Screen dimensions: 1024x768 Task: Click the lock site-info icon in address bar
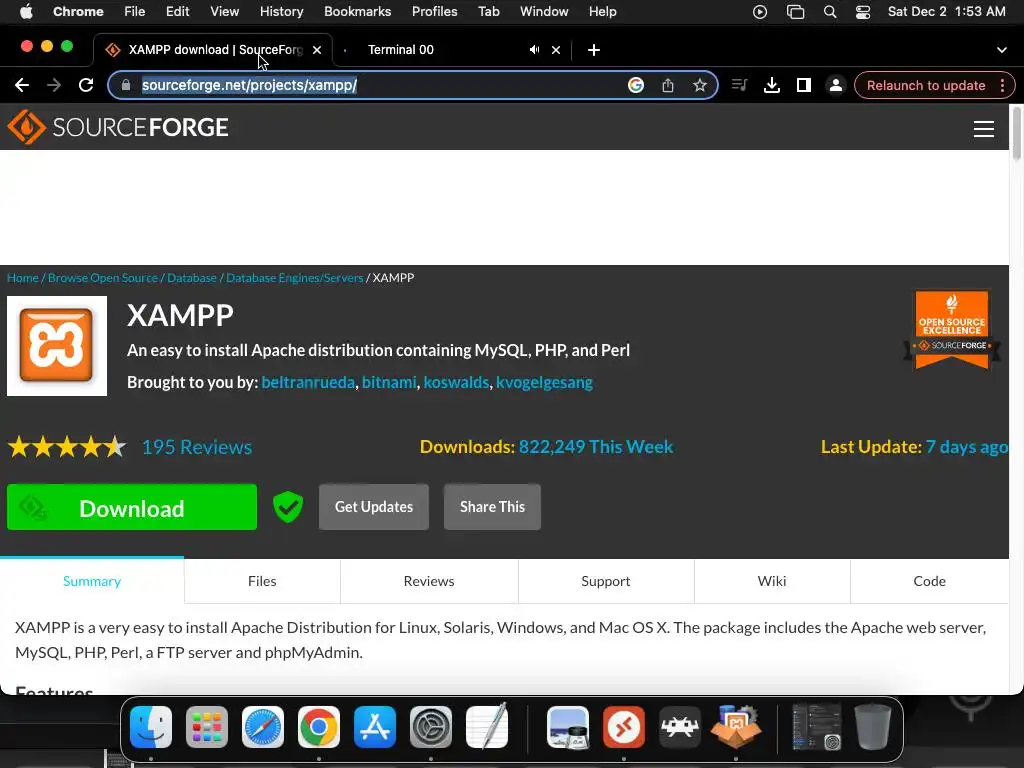(126, 85)
